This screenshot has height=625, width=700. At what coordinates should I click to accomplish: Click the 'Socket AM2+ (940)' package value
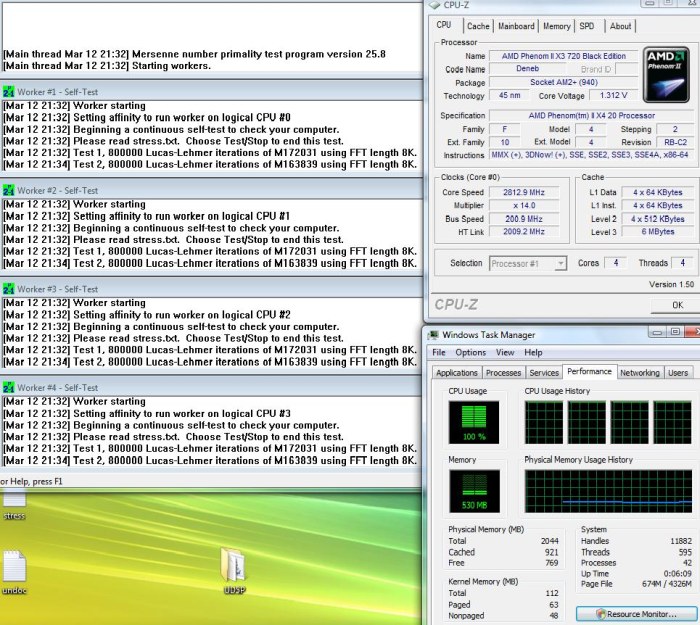[563, 82]
